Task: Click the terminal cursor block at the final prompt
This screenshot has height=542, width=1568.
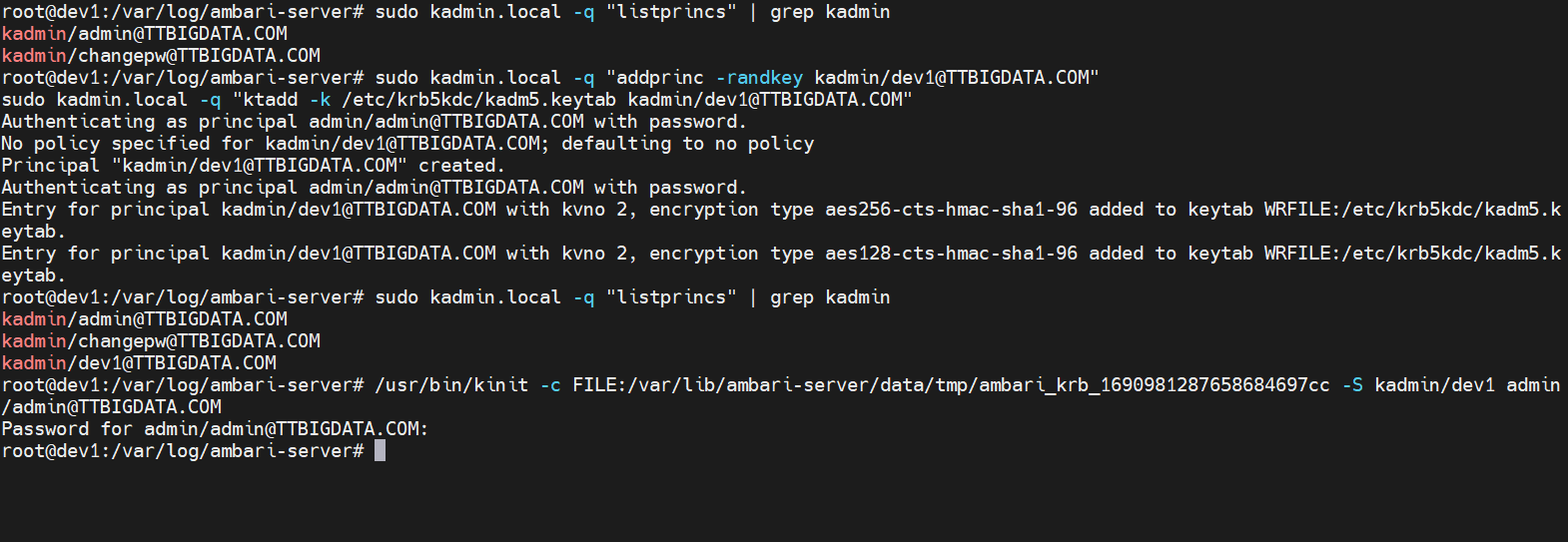Action: tap(380, 451)
